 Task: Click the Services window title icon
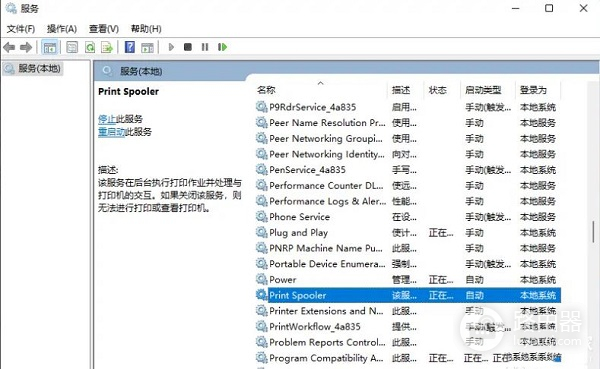tap(11, 8)
